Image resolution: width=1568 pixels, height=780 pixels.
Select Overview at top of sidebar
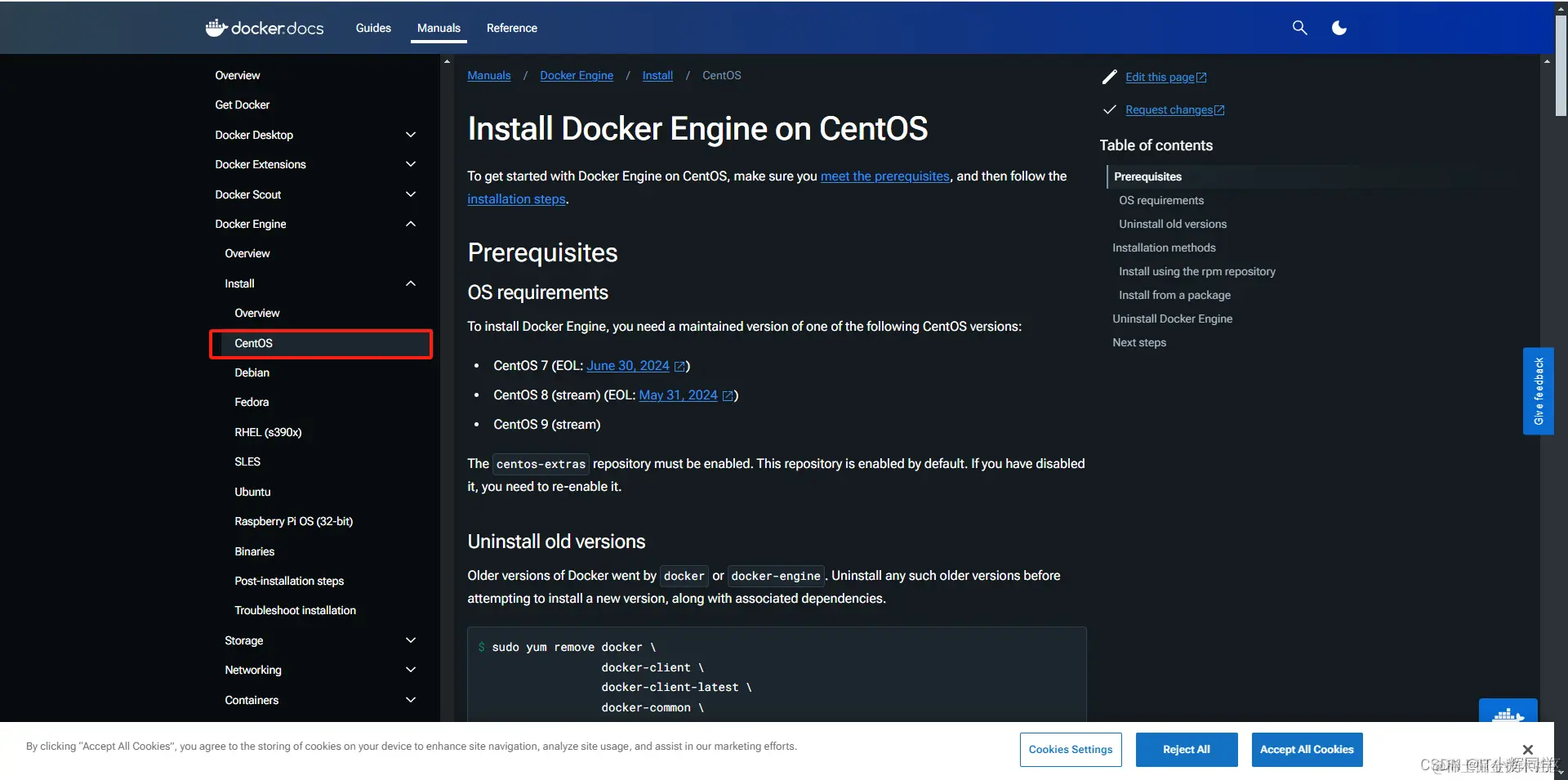click(x=238, y=75)
